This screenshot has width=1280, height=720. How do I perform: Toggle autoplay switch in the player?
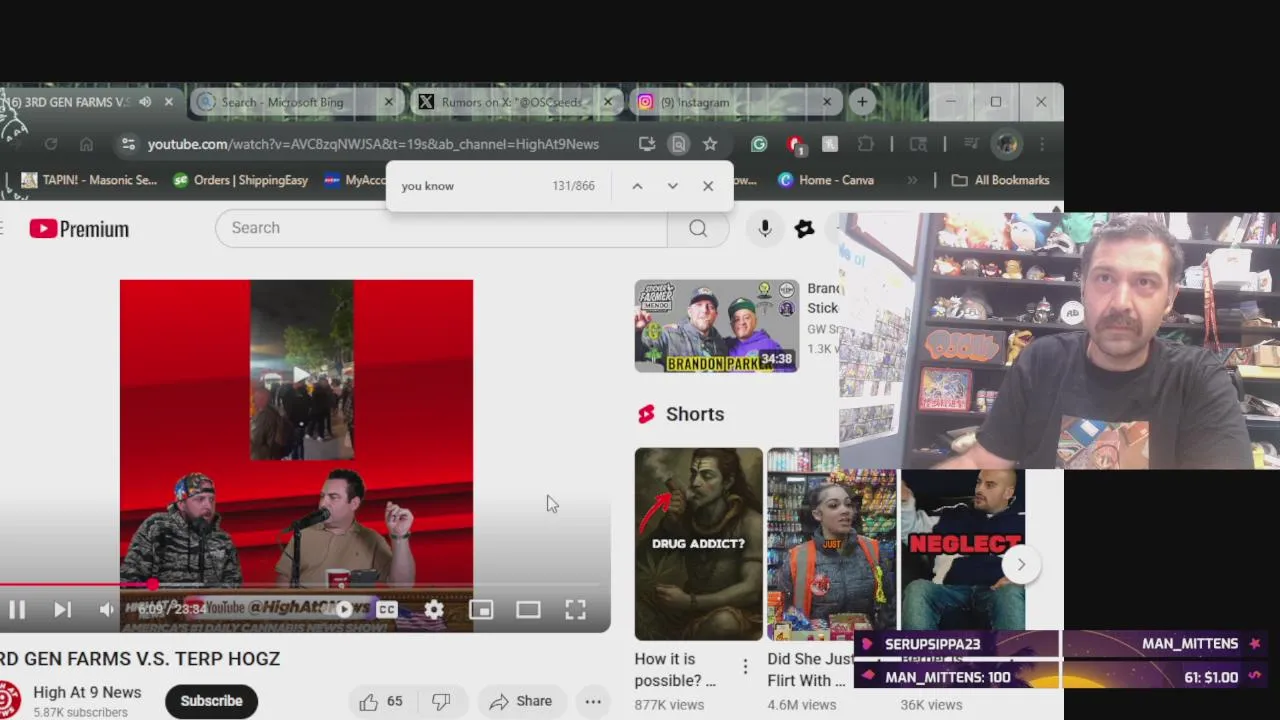pos(343,609)
